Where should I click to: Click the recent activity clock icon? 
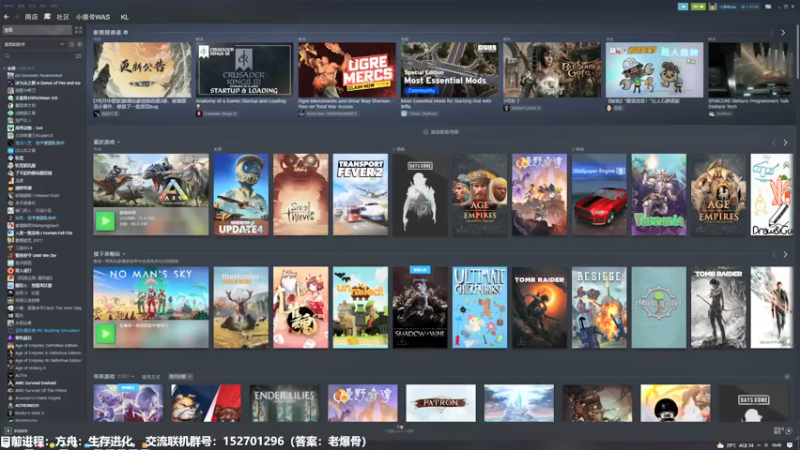[71, 44]
